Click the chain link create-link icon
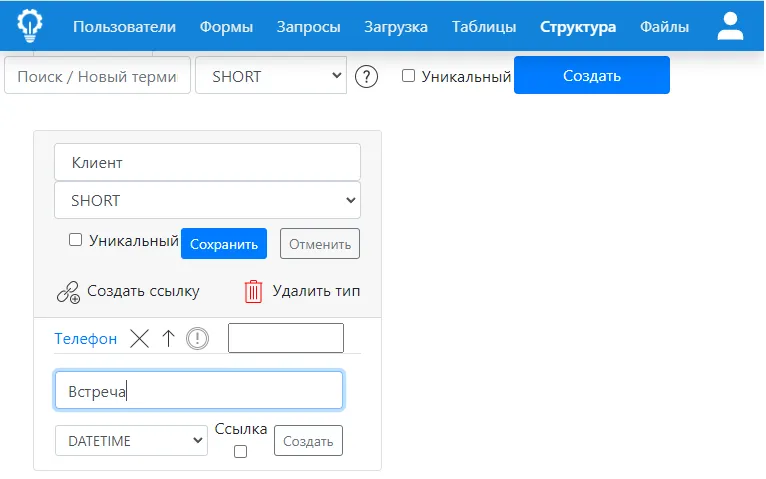 (x=68, y=292)
